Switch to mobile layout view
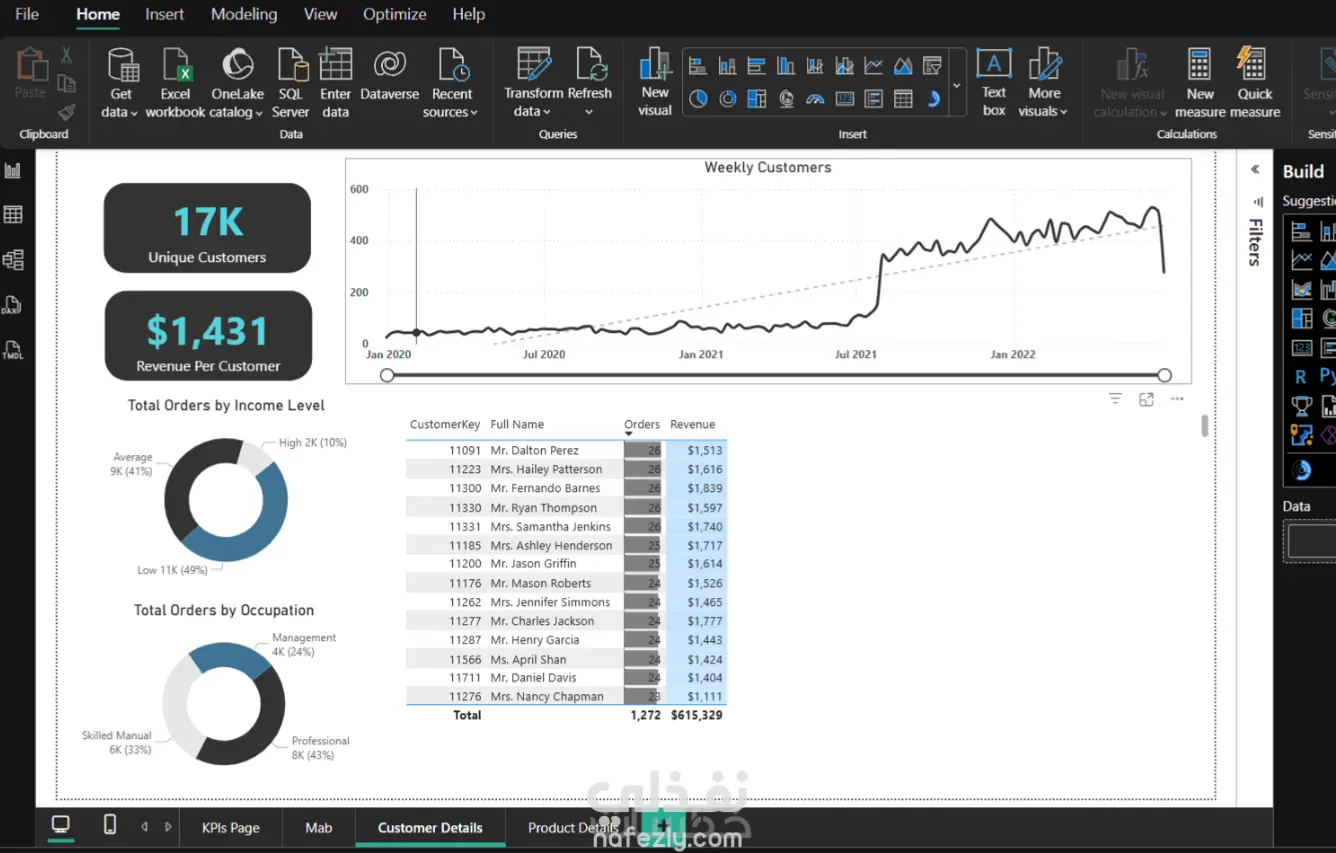This screenshot has height=853, width=1336. [110, 825]
